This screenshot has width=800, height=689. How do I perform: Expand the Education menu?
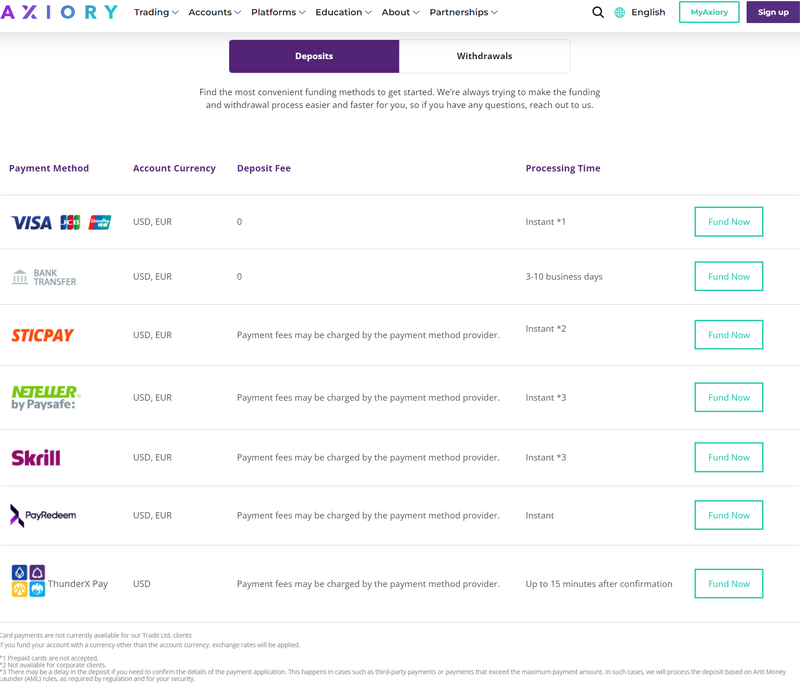click(343, 12)
